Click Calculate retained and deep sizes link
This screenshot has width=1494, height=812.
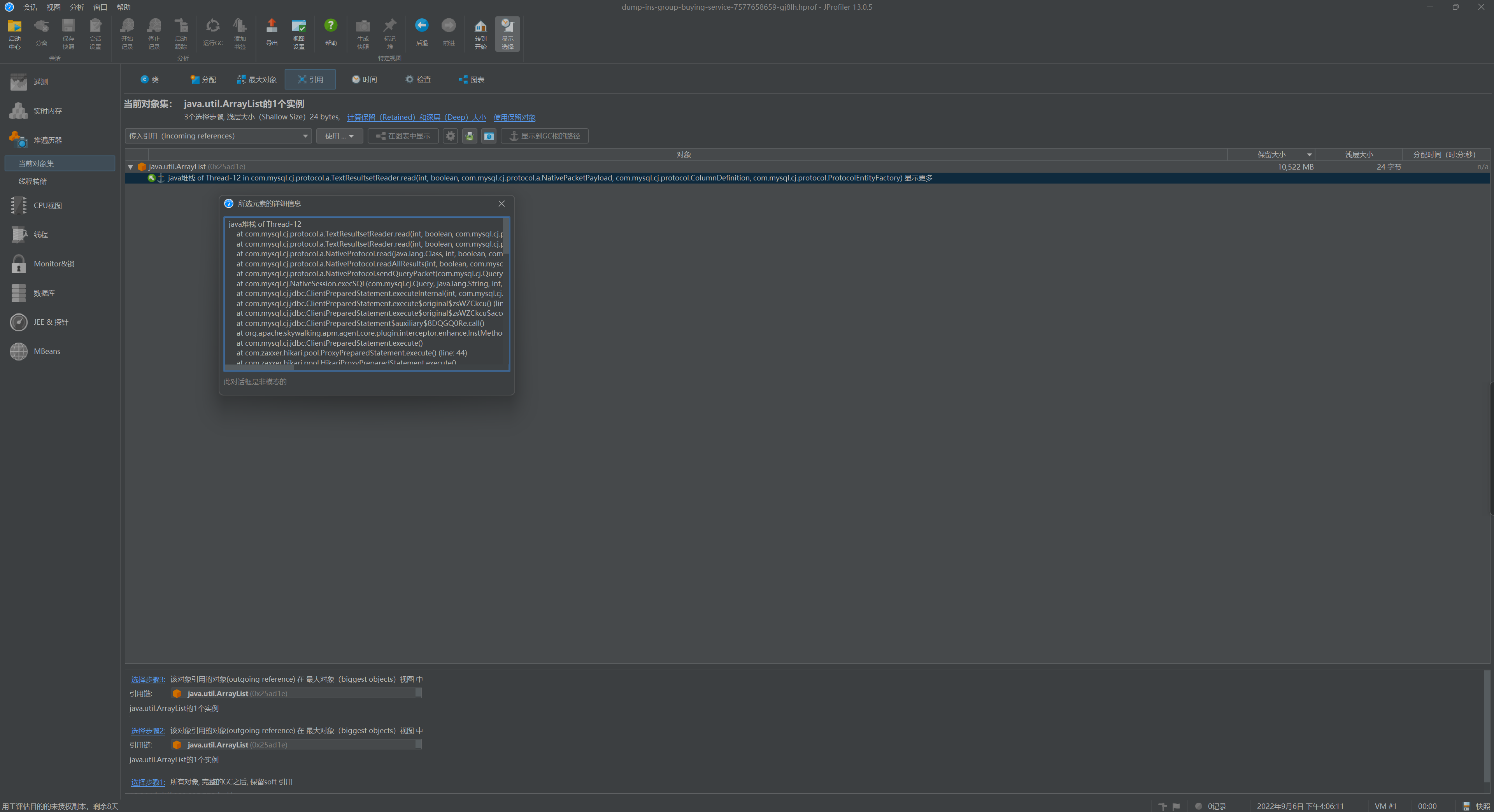pyautogui.click(x=416, y=117)
